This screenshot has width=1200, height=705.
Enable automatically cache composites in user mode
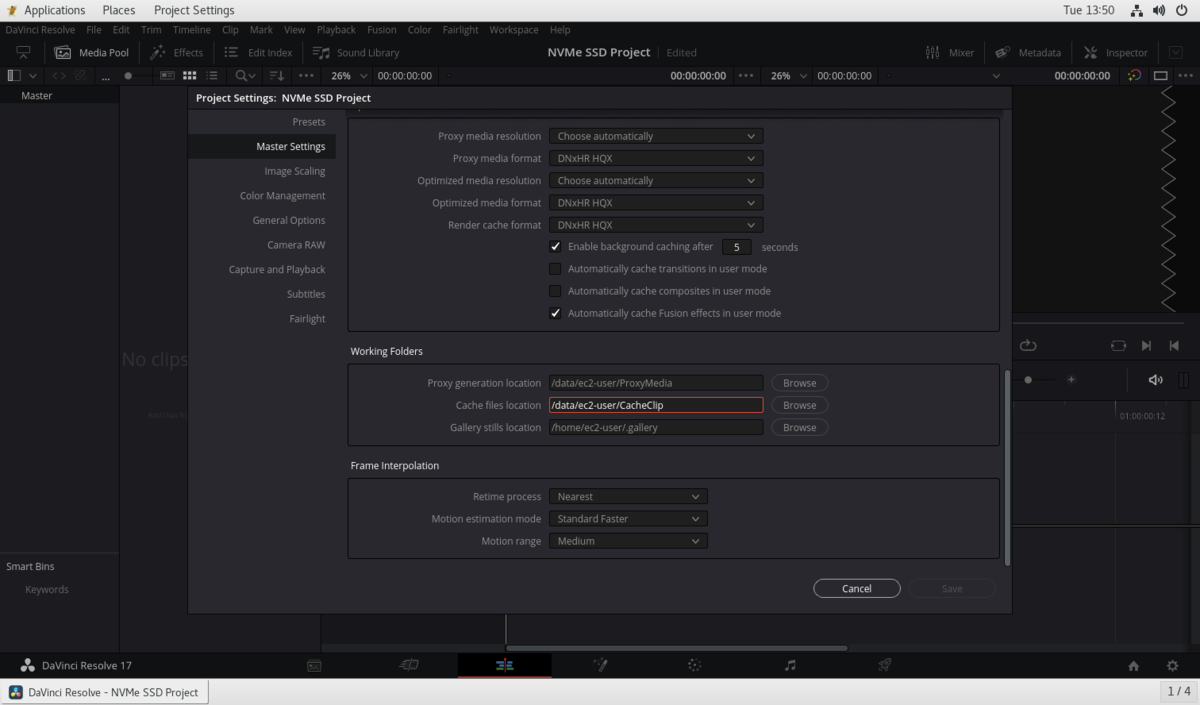(x=555, y=291)
